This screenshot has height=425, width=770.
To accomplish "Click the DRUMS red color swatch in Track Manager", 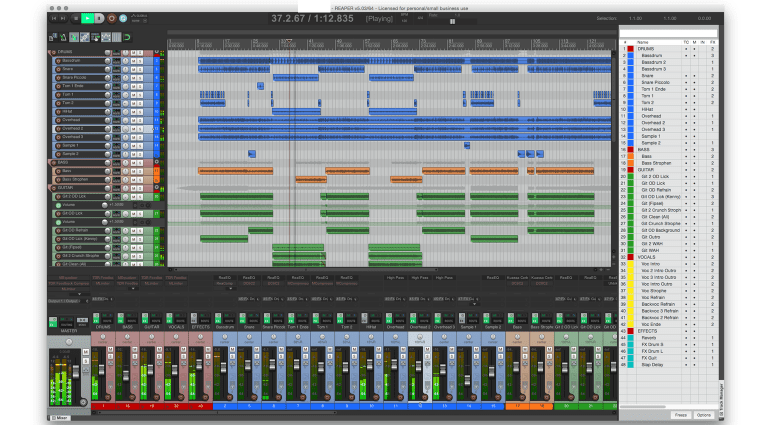I will [629, 48].
